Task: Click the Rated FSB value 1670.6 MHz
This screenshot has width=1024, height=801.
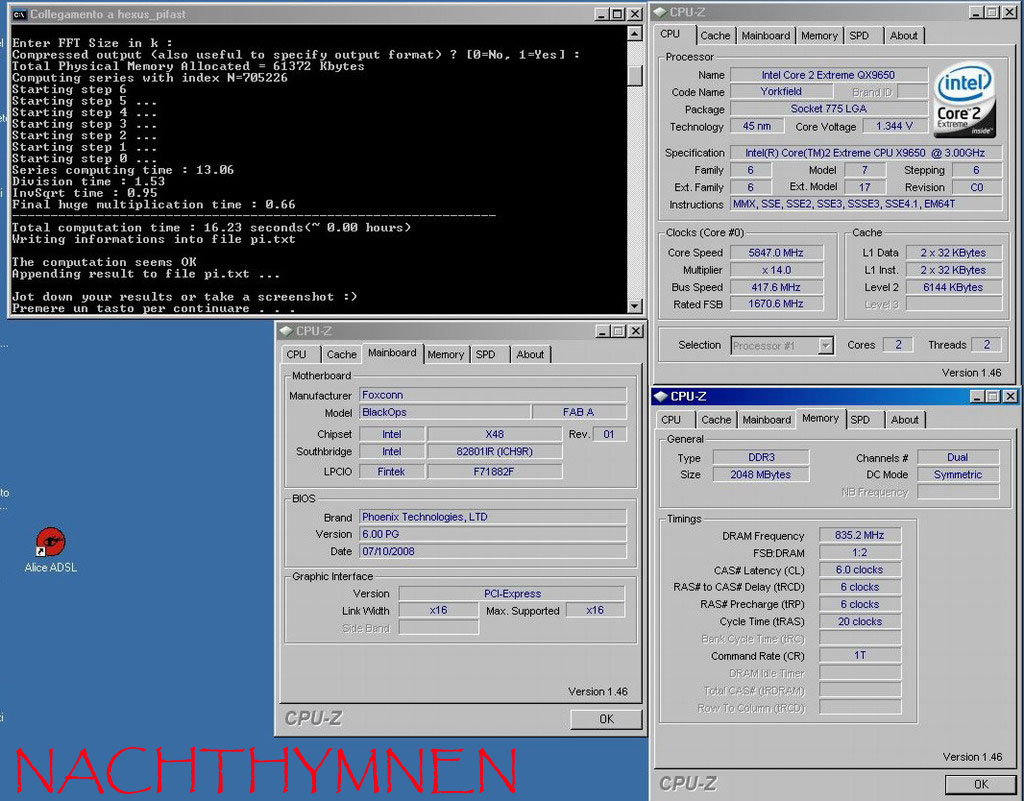Action: (776, 304)
